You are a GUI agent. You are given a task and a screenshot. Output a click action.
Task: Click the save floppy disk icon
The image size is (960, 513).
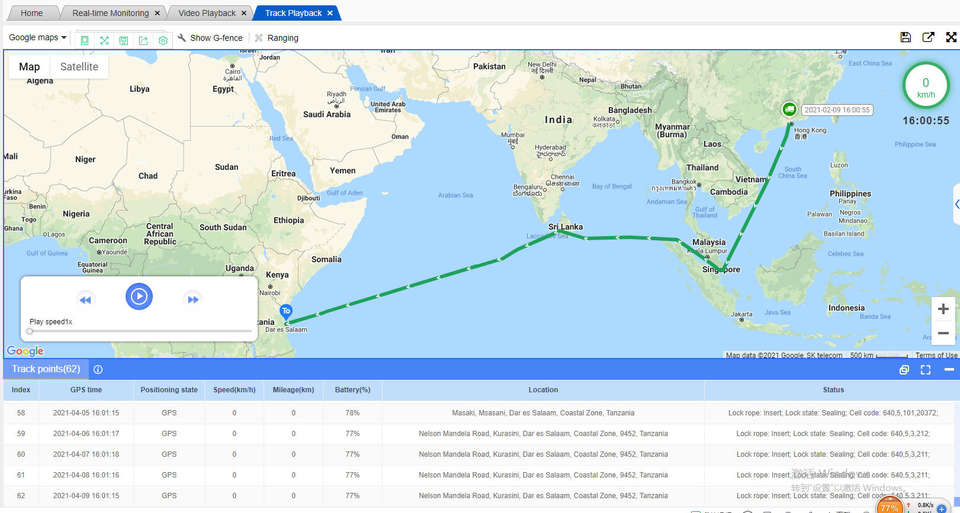(x=906, y=37)
